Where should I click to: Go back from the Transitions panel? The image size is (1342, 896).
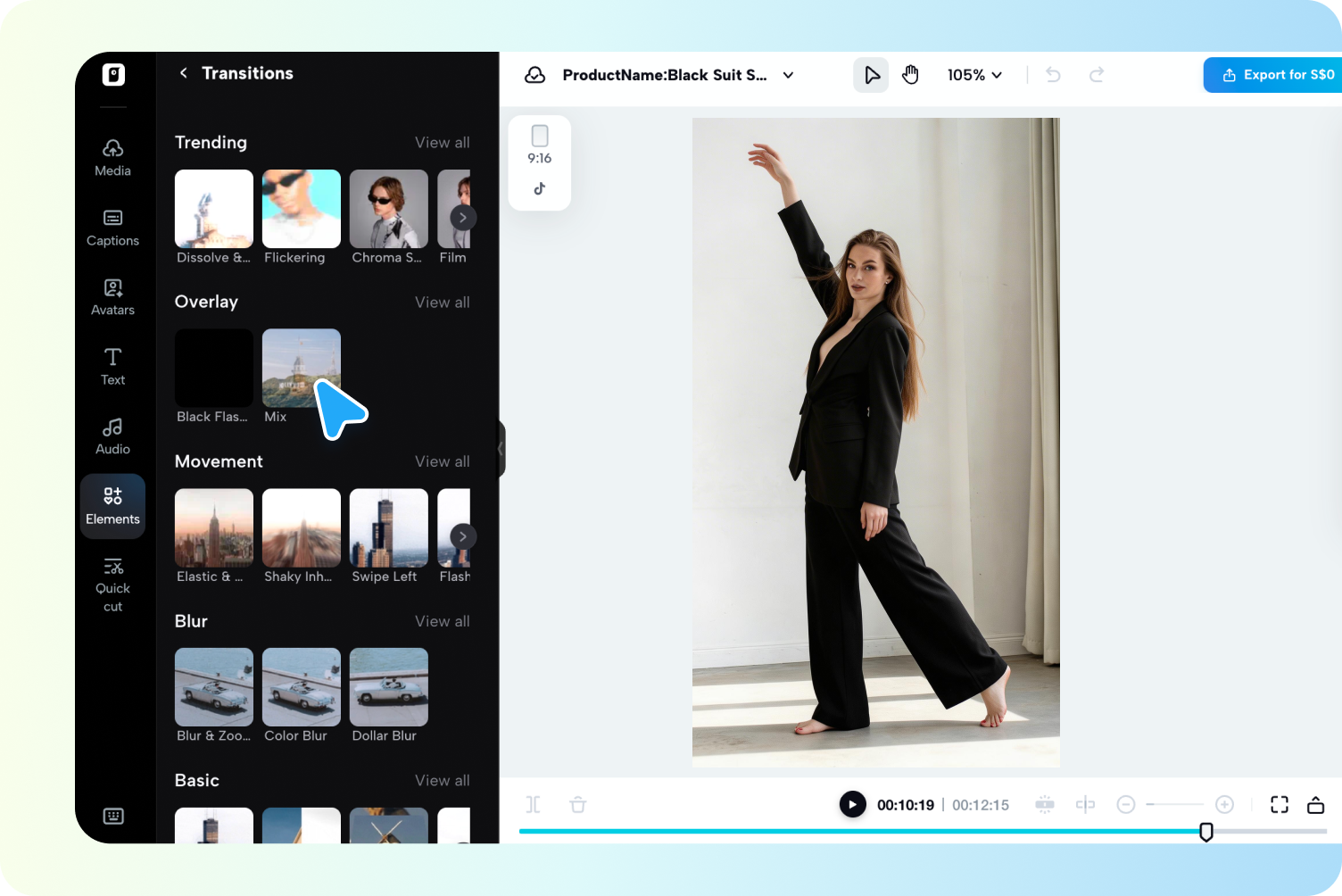(x=183, y=72)
